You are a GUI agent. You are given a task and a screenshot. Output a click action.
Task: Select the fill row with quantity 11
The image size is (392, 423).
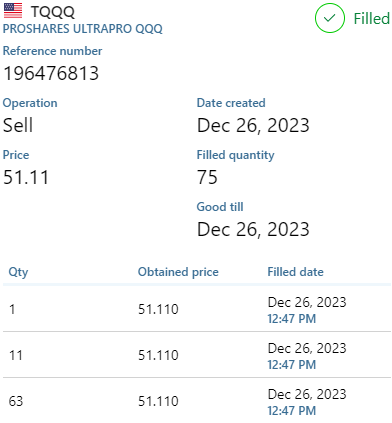click(x=197, y=355)
